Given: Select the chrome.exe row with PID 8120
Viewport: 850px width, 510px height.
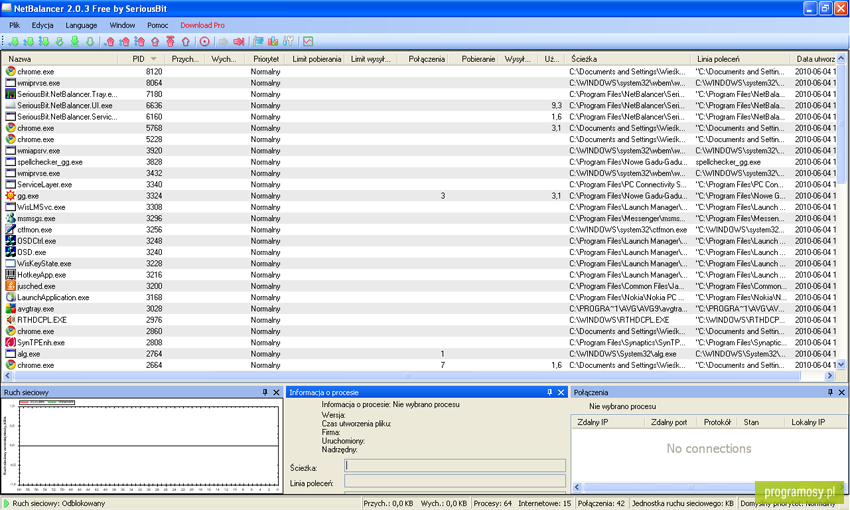Looking at the screenshot, I should click(x=420, y=72).
